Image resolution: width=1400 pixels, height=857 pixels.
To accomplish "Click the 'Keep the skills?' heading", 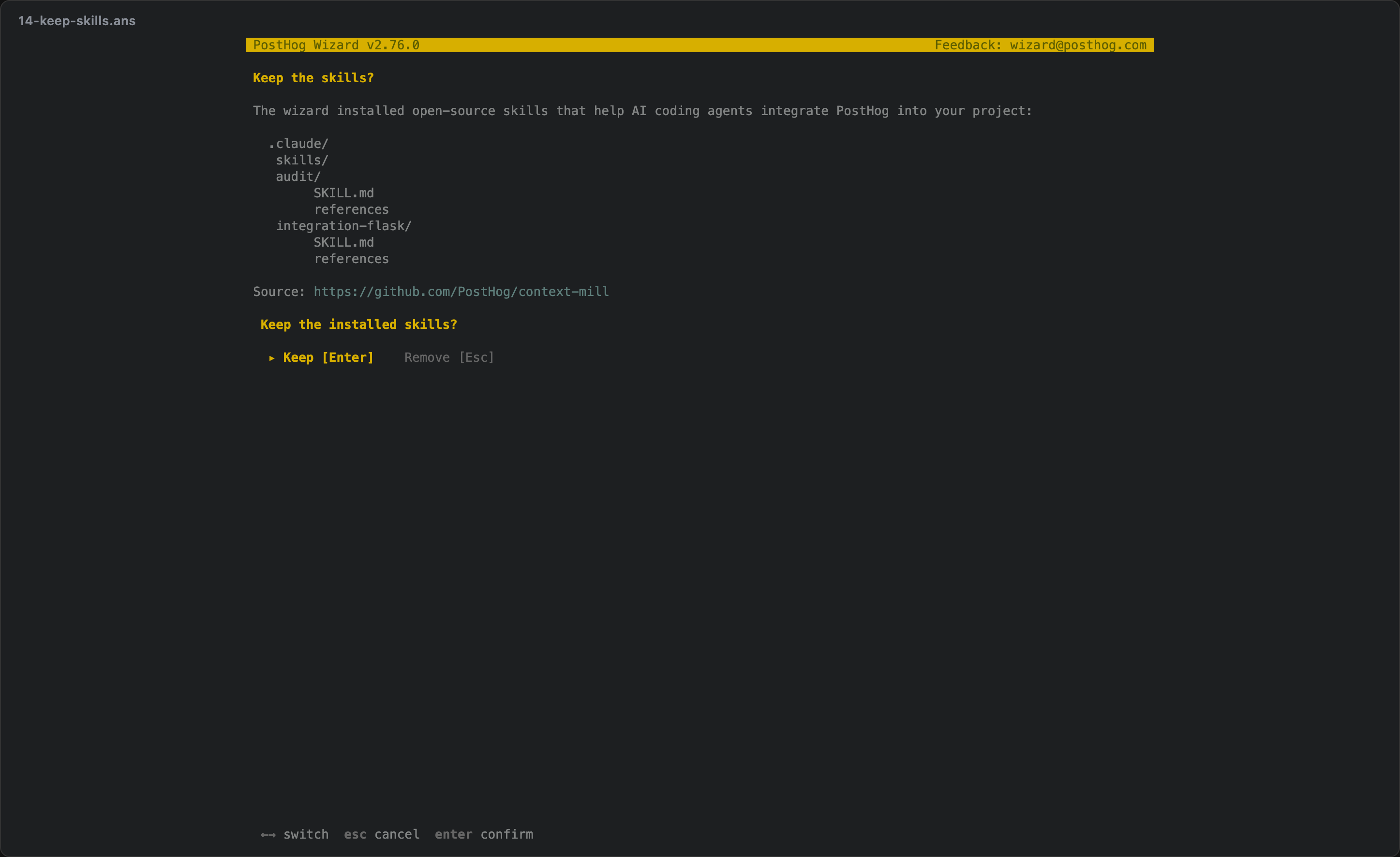I will pyautogui.click(x=313, y=78).
